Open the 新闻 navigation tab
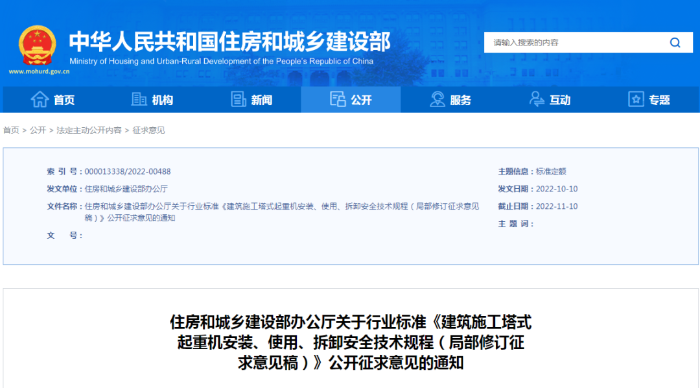The height and width of the screenshot is (388, 700). click(252, 100)
